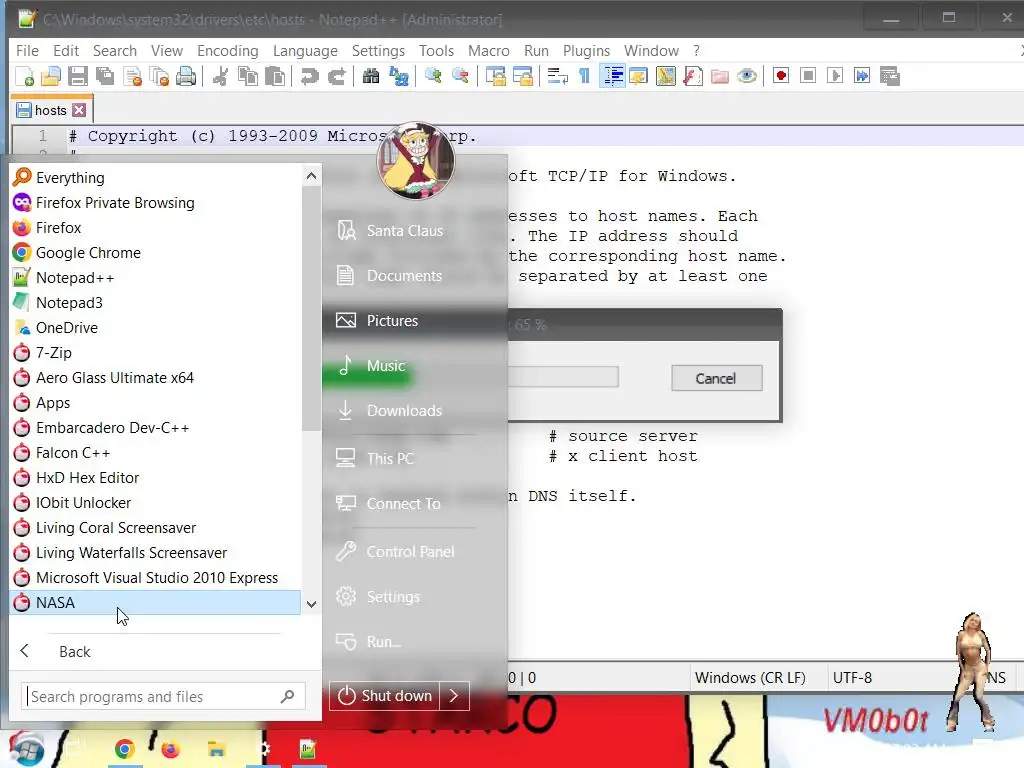Toggle Synchronize horizontal scrolling icon
This screenshot has height=768, width=1024.
pyautogui.click(x=523, y=76)
